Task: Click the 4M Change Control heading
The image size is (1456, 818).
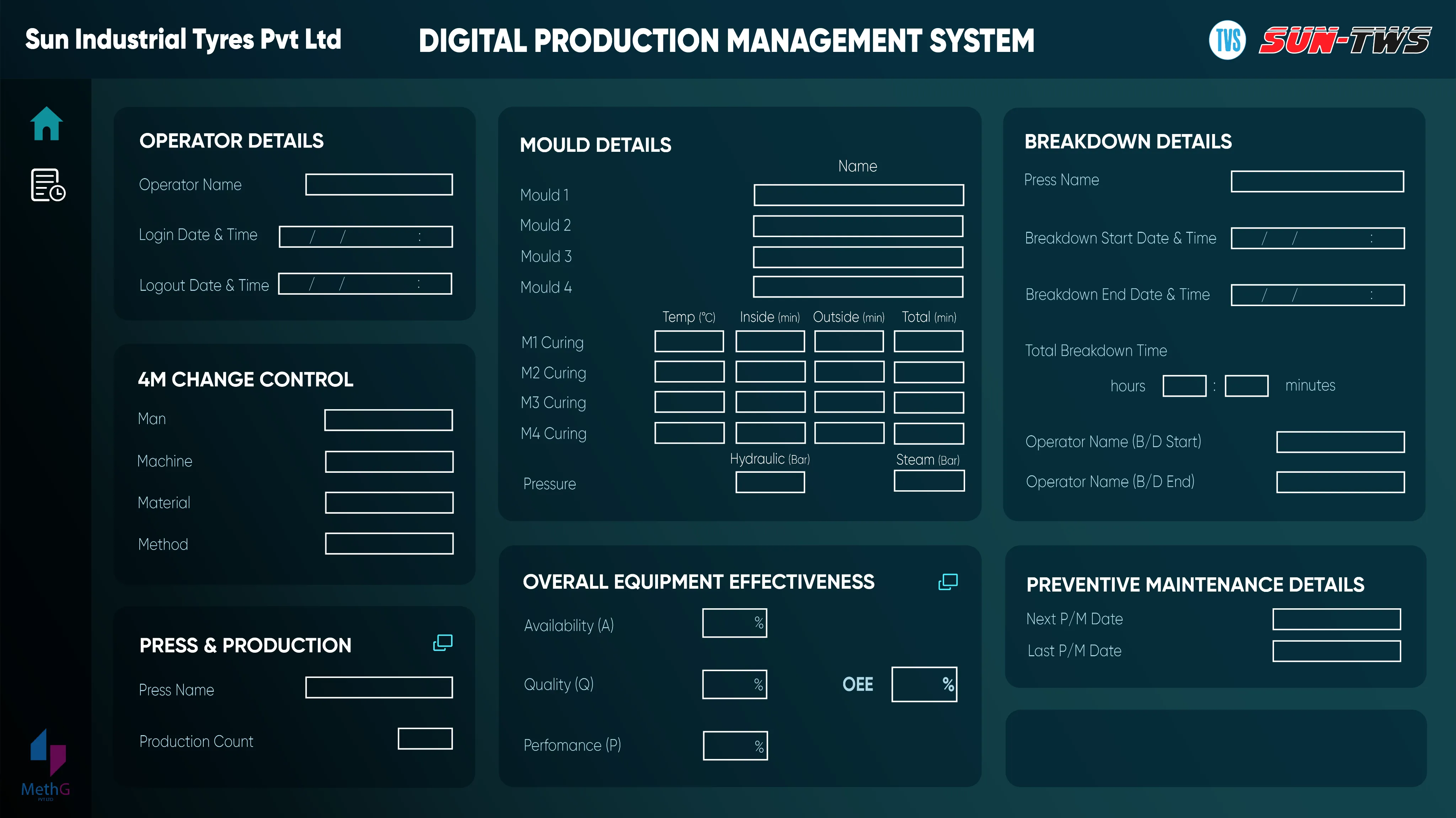Action: tap(245, 379)
